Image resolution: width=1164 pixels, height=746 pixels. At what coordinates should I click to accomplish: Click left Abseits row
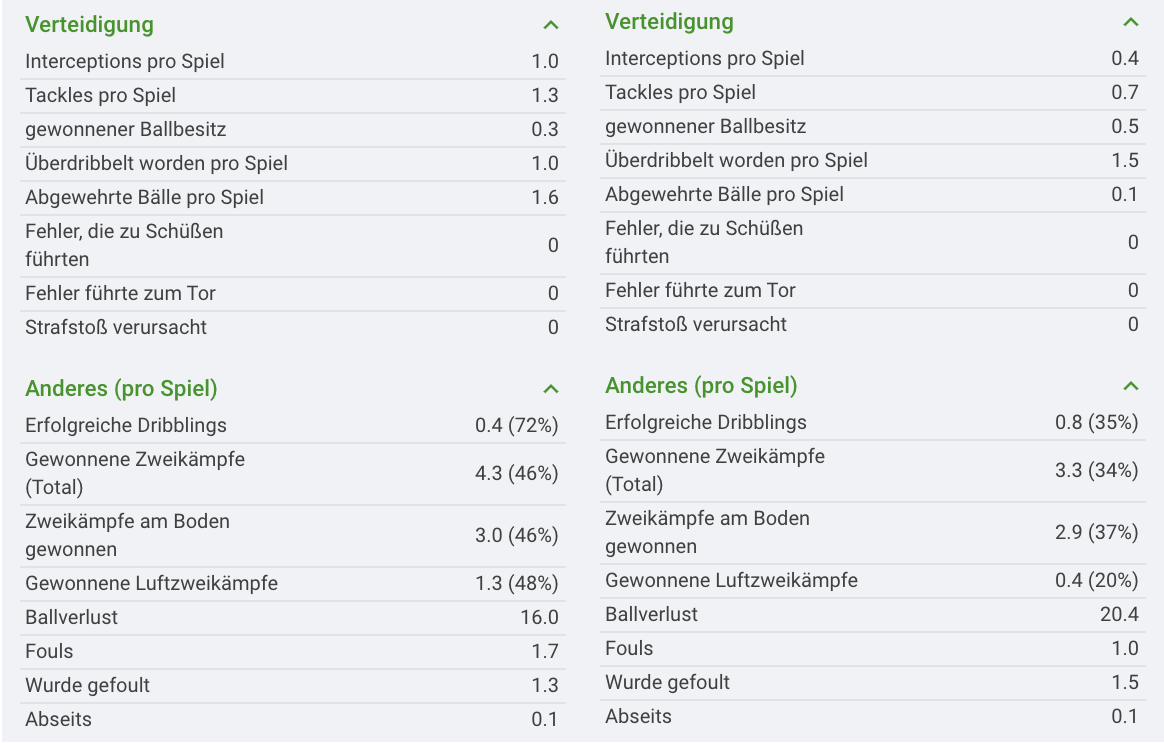pos(292,720)
